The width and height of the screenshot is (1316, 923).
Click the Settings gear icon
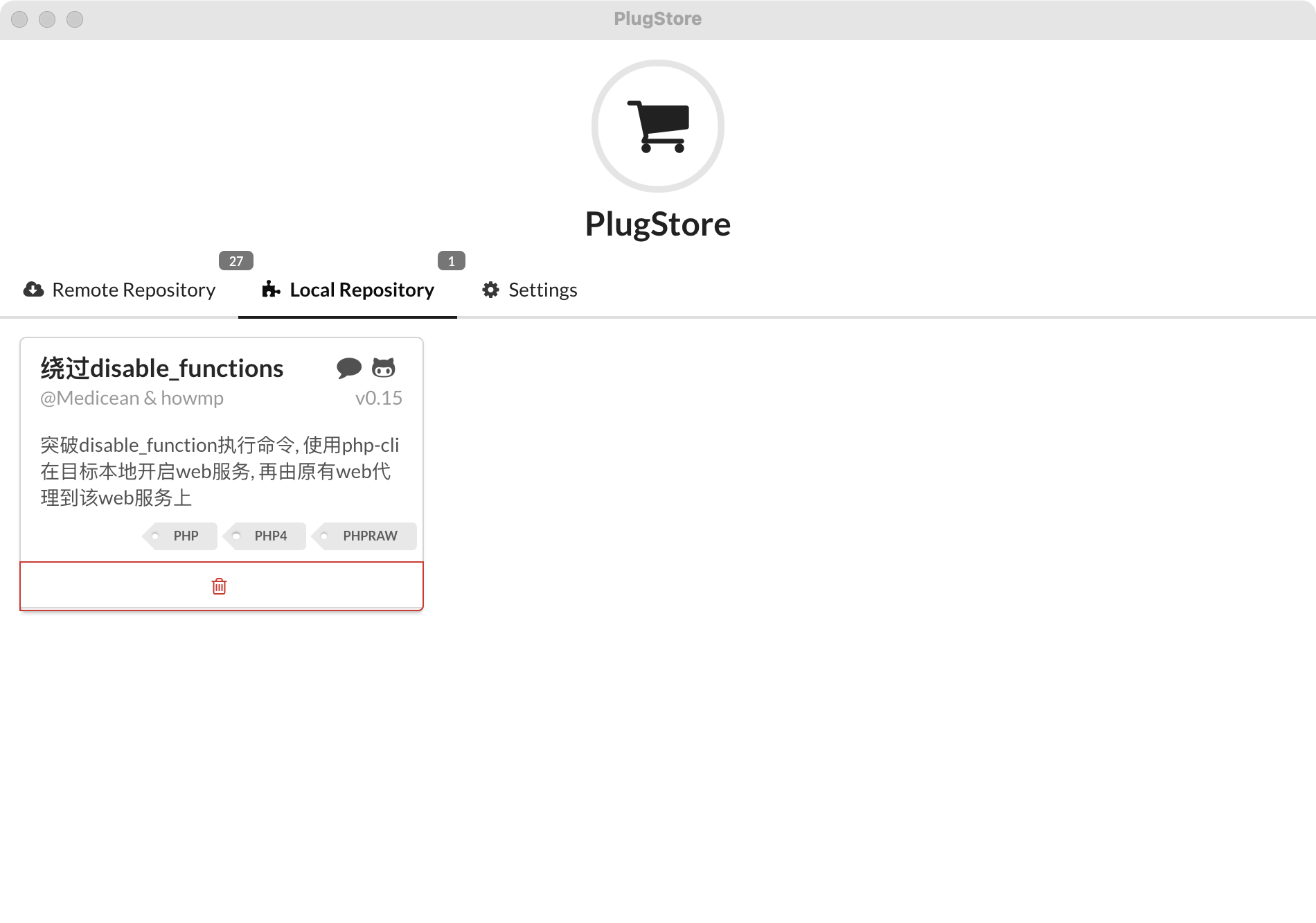coord(490,290)
